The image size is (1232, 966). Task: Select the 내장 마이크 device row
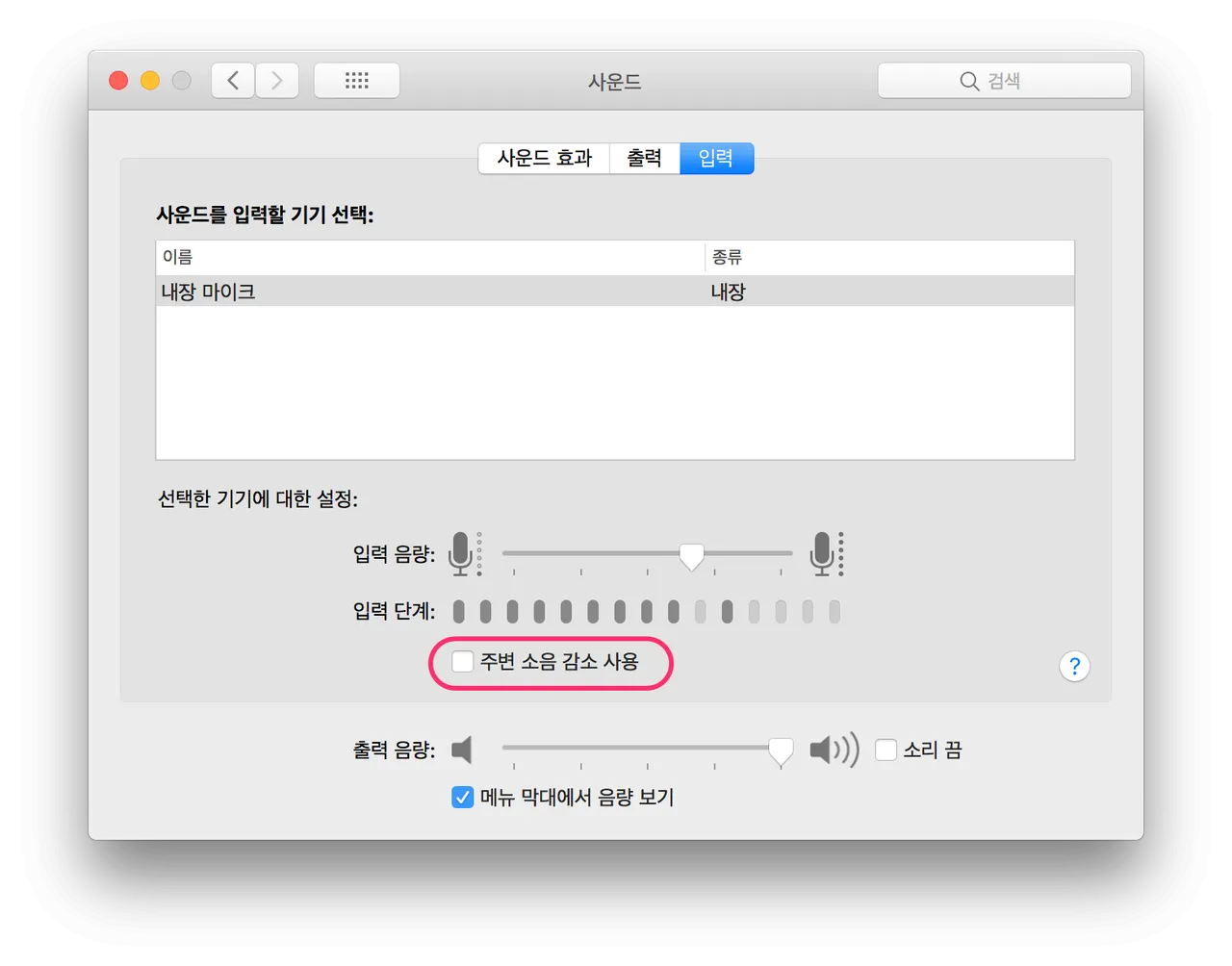615,292
